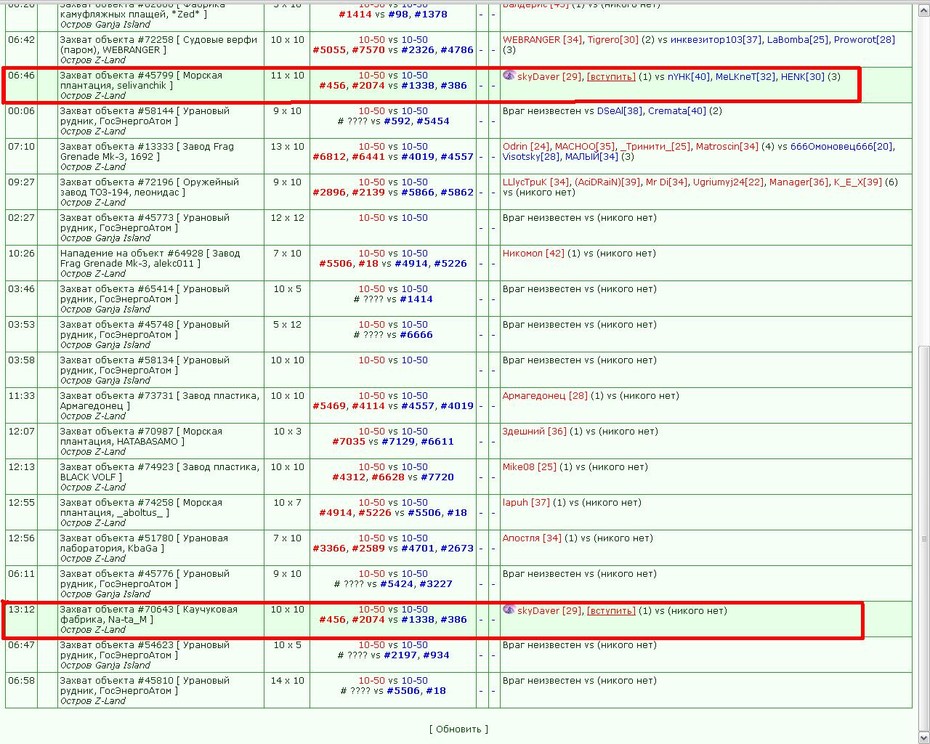Open syndicate #7570 link
930x744 pixels.
coord(368,50)
